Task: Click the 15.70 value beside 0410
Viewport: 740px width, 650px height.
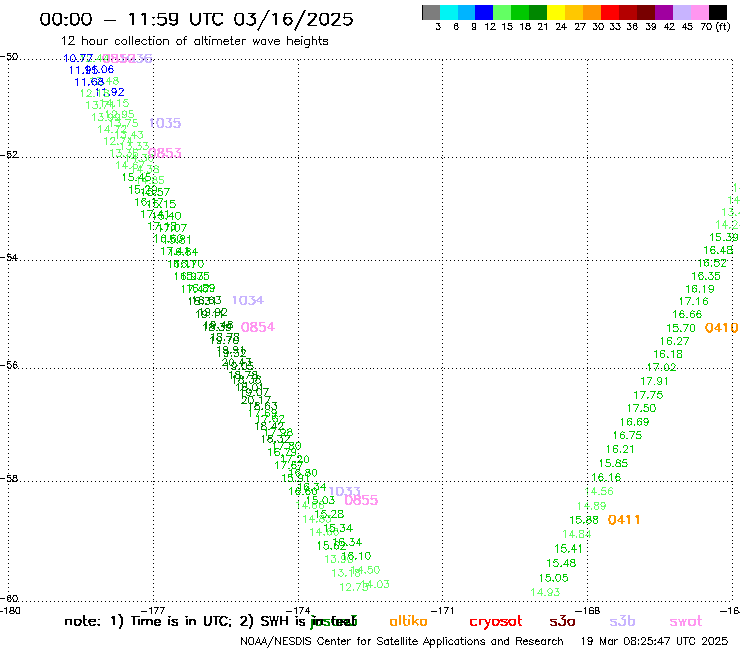Action: [681, 328]
